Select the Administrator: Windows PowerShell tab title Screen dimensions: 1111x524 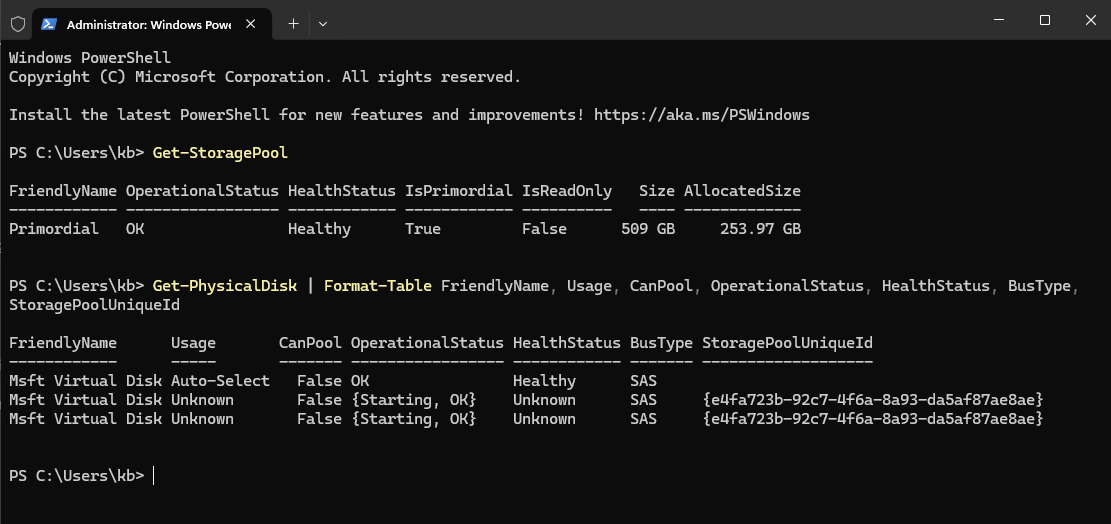pyautogui.click(x=149, y=23)
